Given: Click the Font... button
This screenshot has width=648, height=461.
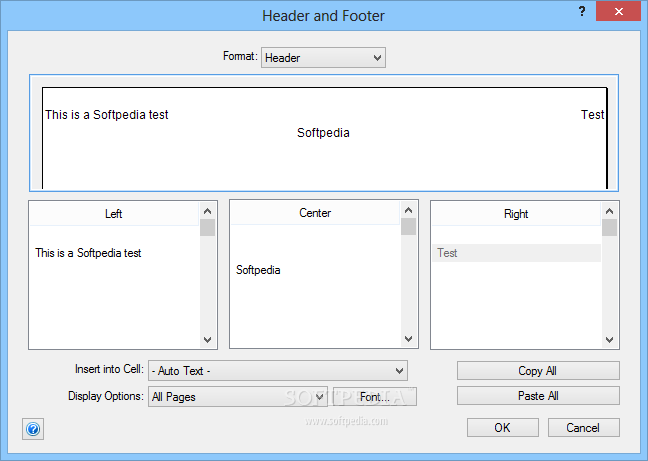Looking at the screenshot, I should (x=375, y=397).
